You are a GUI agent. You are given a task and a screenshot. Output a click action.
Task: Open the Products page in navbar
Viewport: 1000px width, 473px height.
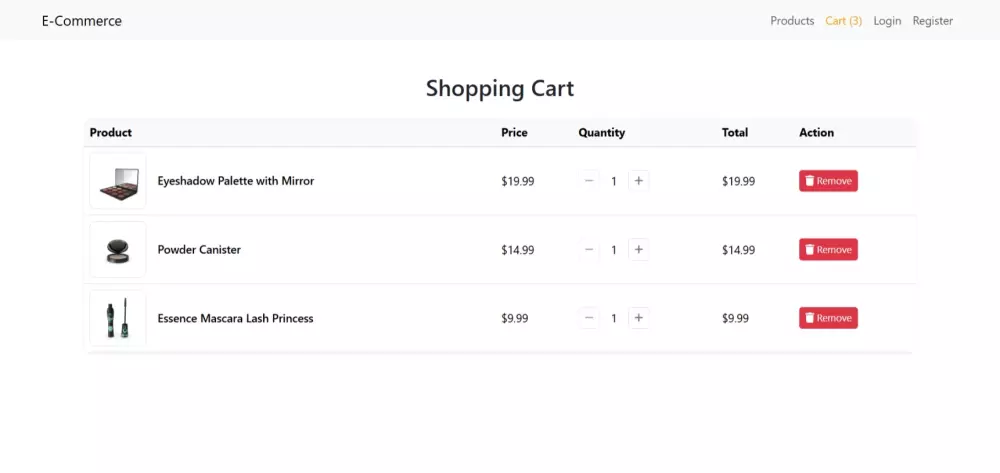792,21
